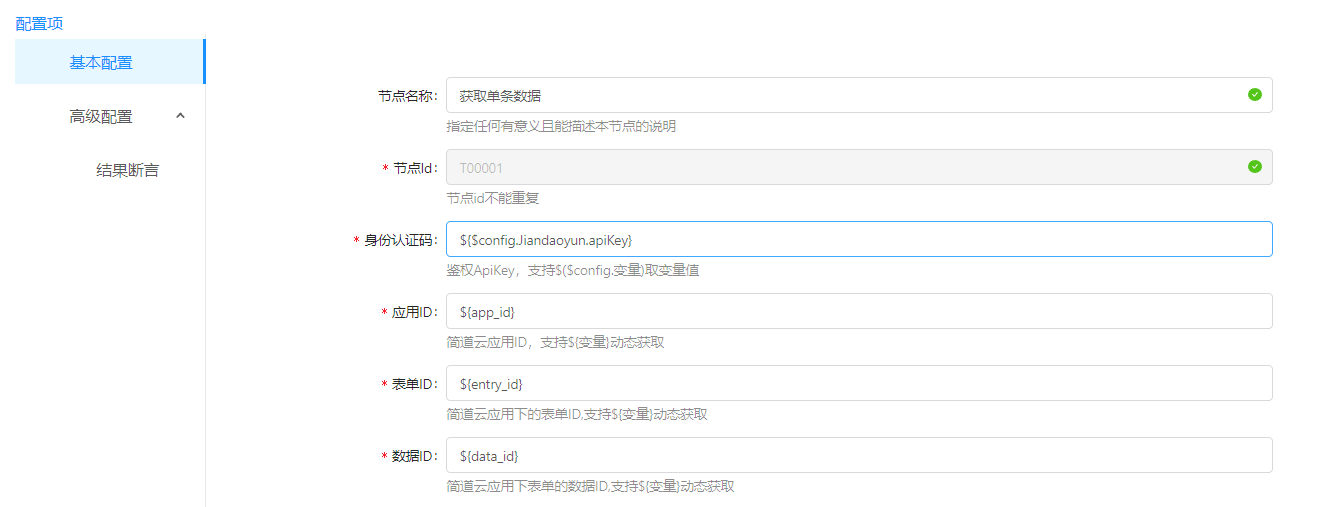Click the 数据ID label
The image size is (1318, 507).
411,456
